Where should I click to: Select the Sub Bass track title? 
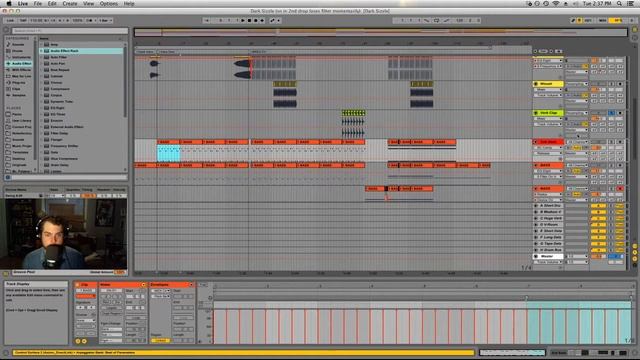[x=548, y=142]
